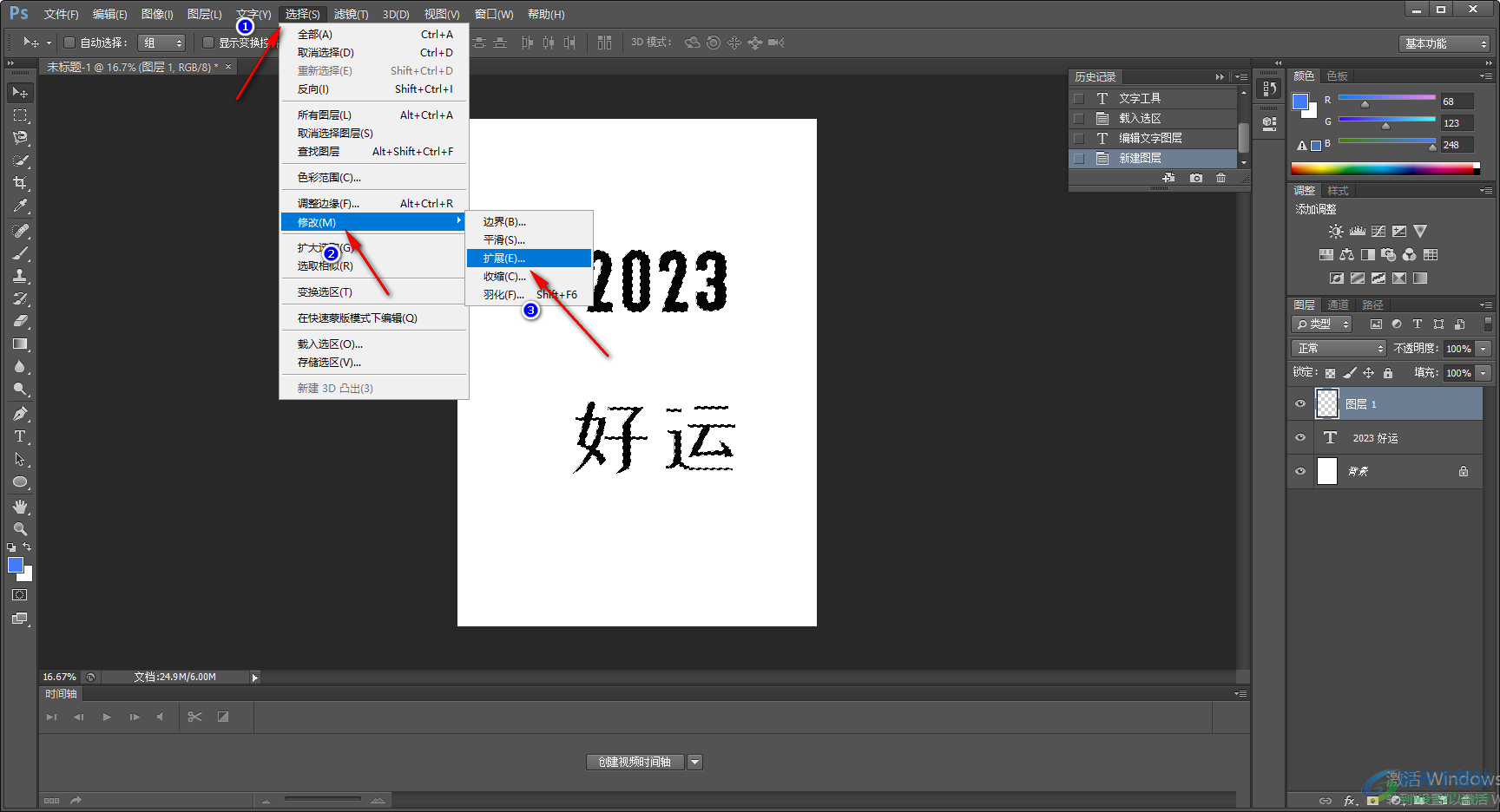Open the 滤镜(T) menu

(x=351, y=15)
